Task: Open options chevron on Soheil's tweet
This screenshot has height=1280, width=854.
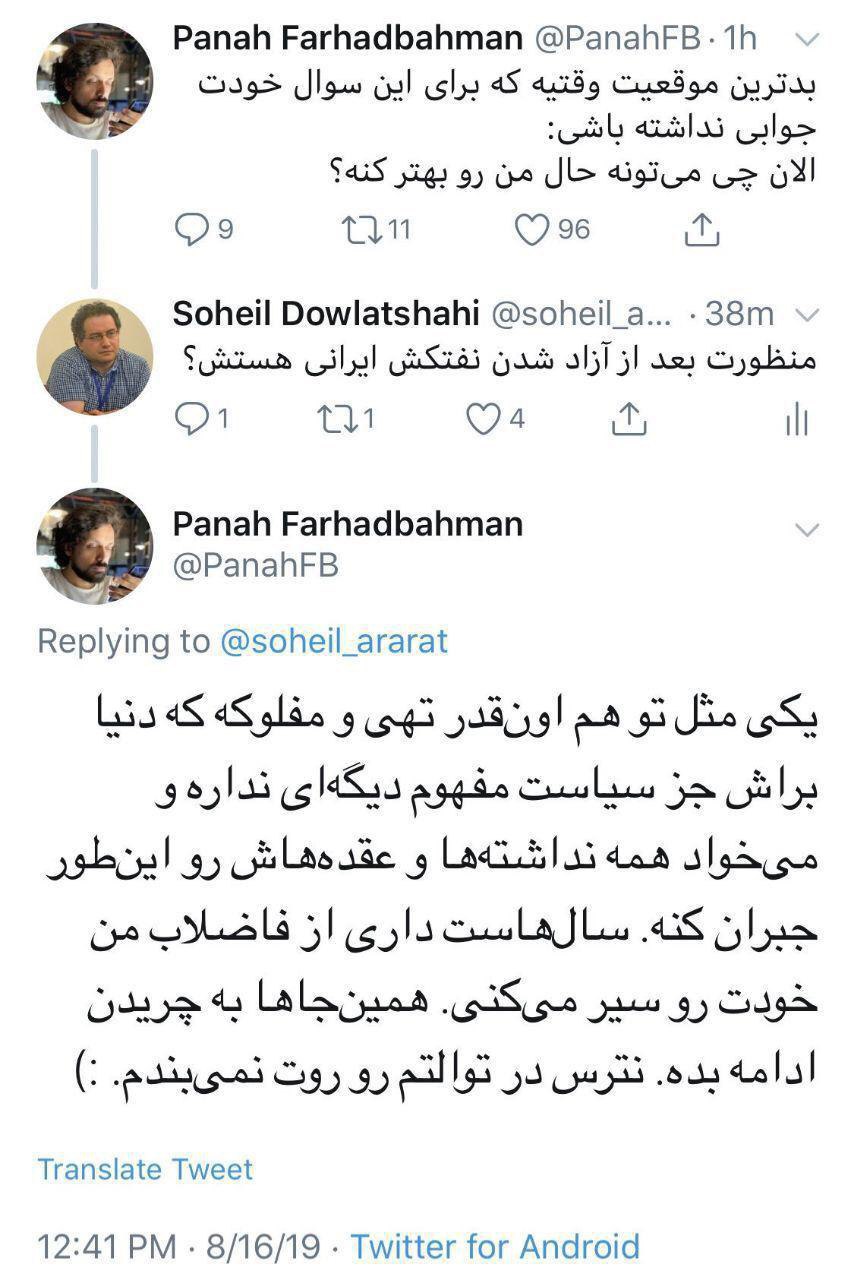Action: (x=805, y=316)
